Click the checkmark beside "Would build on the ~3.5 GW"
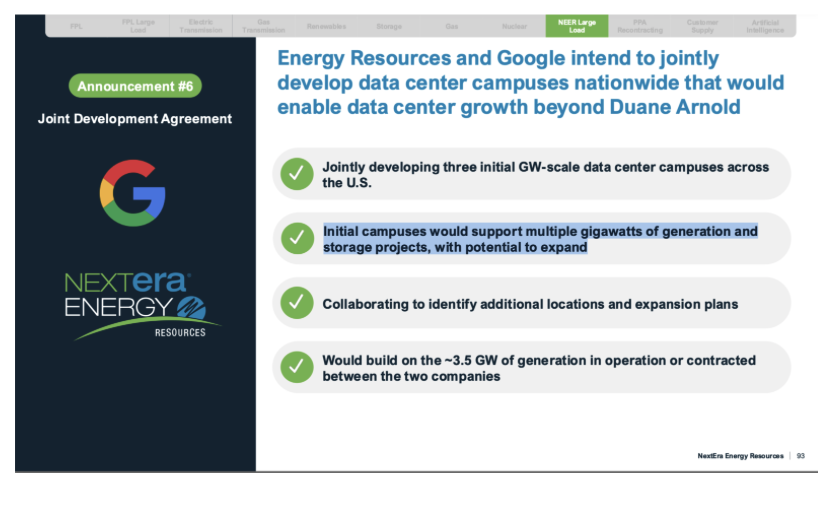 [297, 367]
